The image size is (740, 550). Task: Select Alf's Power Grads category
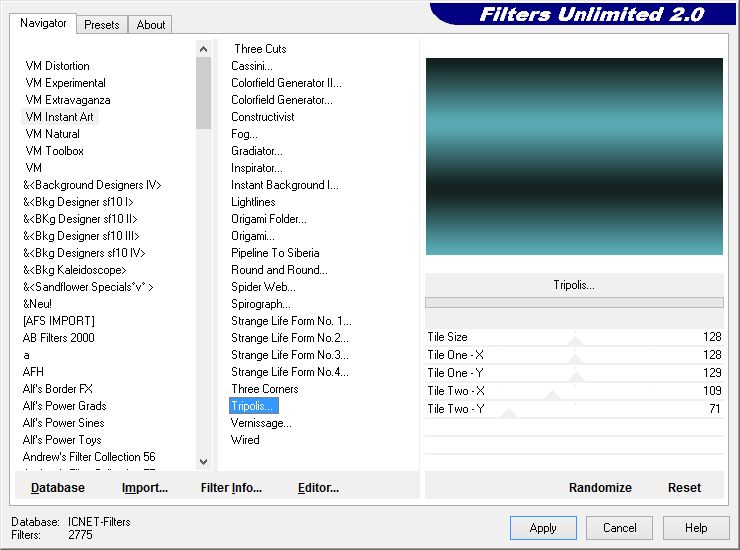coord(65,406)
